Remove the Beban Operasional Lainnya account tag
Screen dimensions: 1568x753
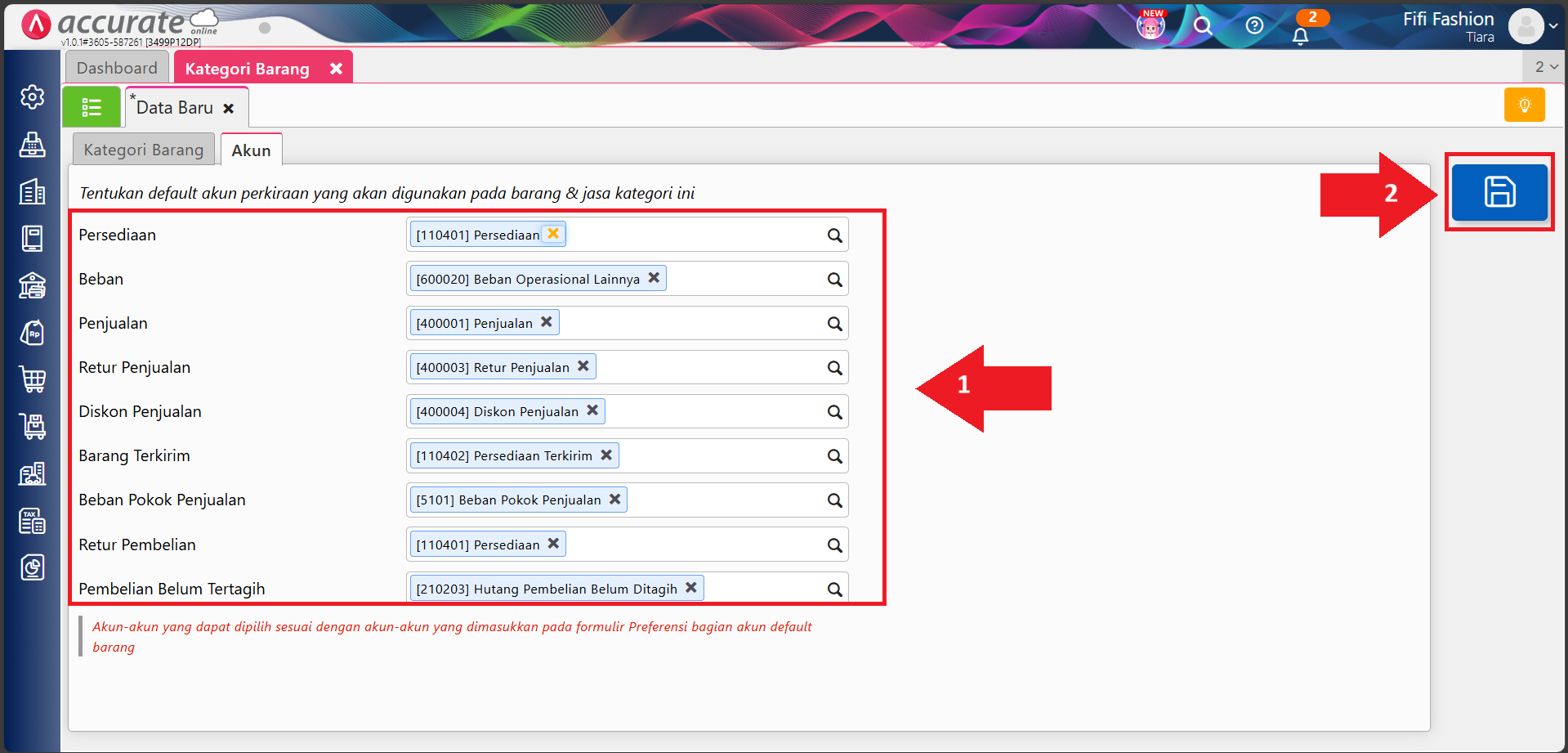click(654, 278)
